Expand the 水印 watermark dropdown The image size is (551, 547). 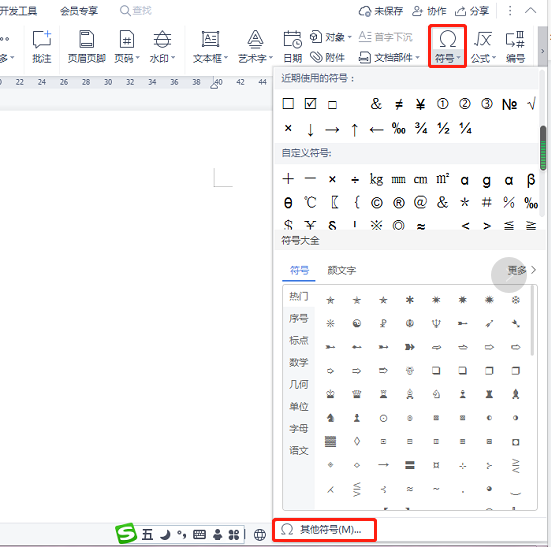162,47
